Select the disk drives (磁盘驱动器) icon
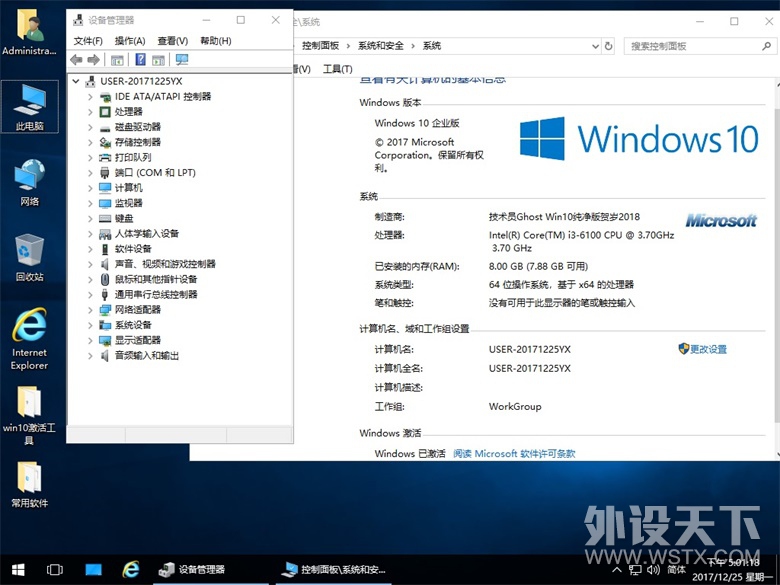Viewport: 780px width, 585px height. pos(105,127)
